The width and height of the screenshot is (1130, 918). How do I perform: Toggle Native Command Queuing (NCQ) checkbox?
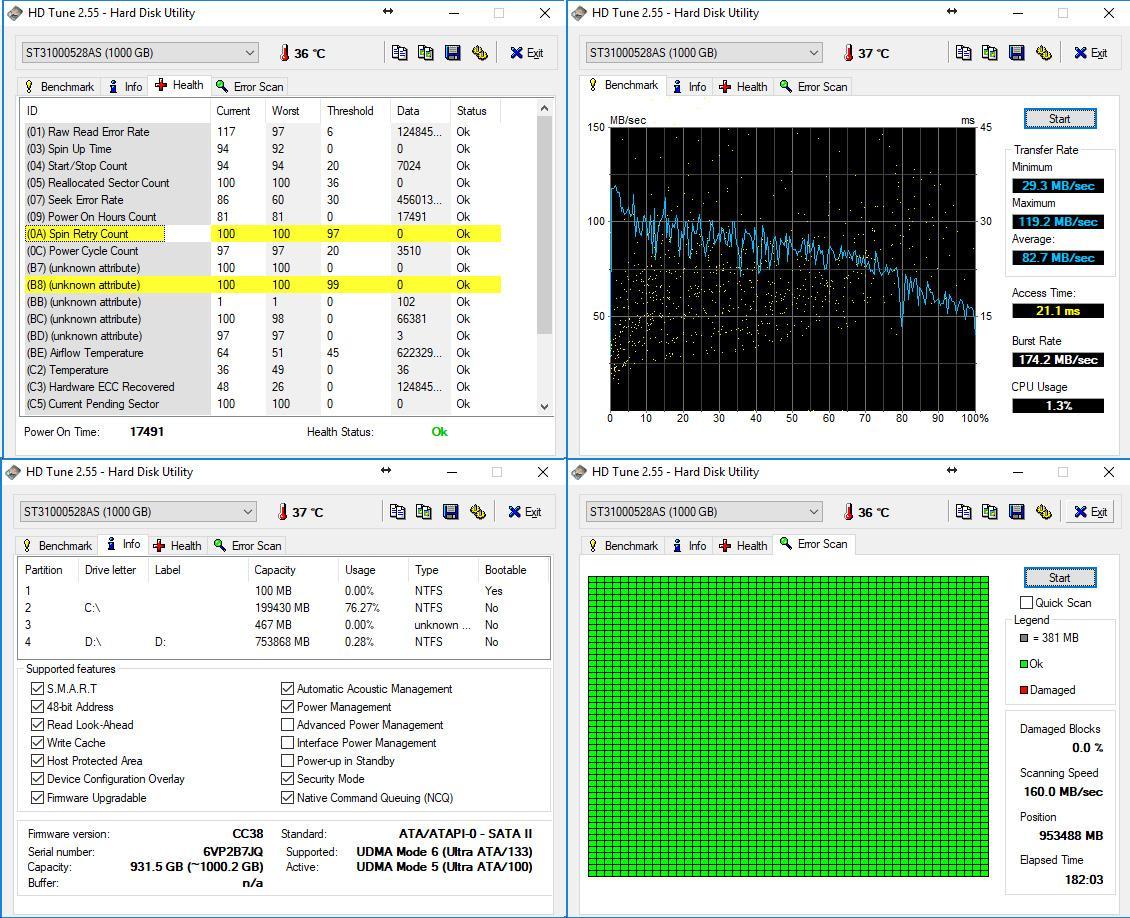[x=288, y=798]
